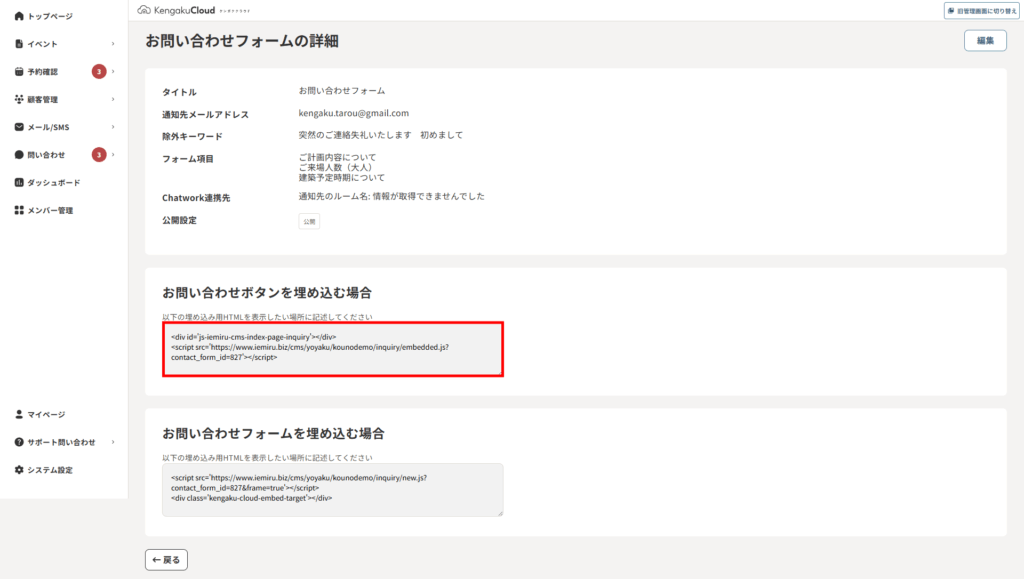Image resolution: width=1024 pixels, height=579 pixels.
Task: Expand the 問い合わせ submenu chevron
Action: 113,155
